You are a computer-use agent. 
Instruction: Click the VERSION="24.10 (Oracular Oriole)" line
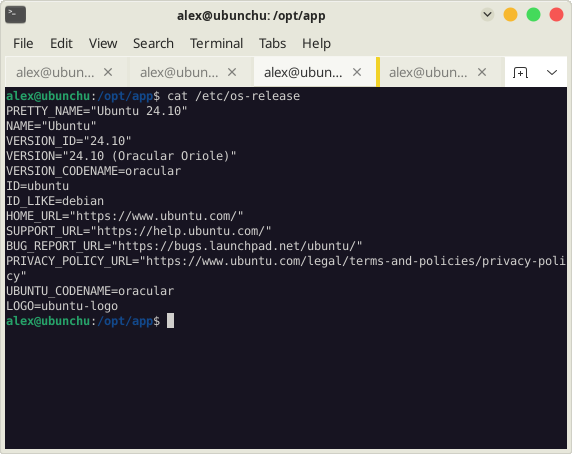click(x=121, y=156)
